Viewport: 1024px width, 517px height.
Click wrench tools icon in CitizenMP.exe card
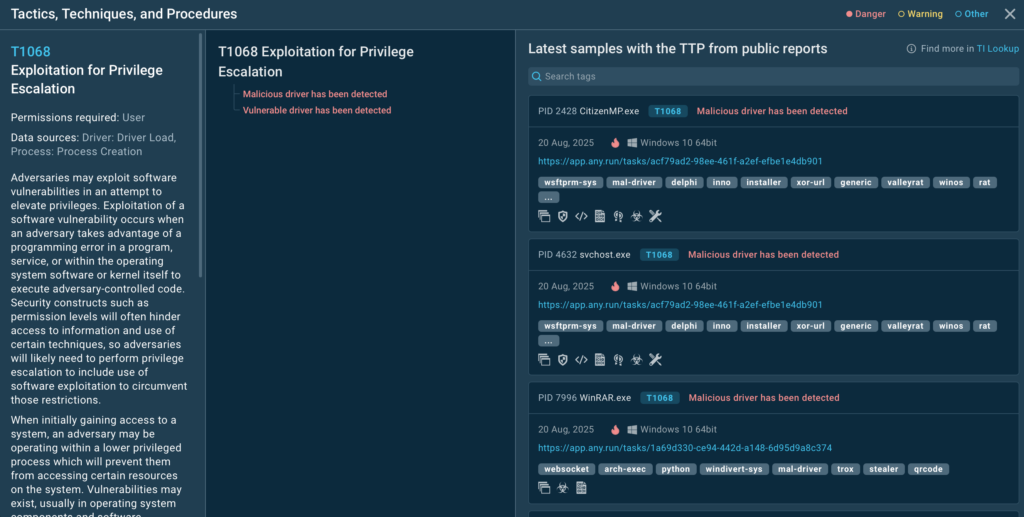656,216
